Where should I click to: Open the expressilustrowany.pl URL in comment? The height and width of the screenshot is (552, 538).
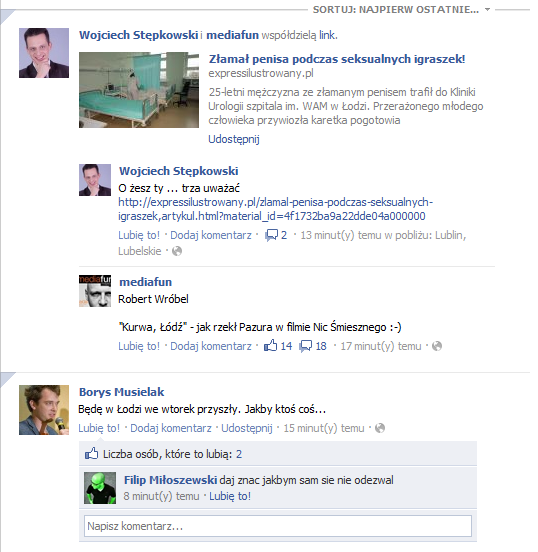275,209
